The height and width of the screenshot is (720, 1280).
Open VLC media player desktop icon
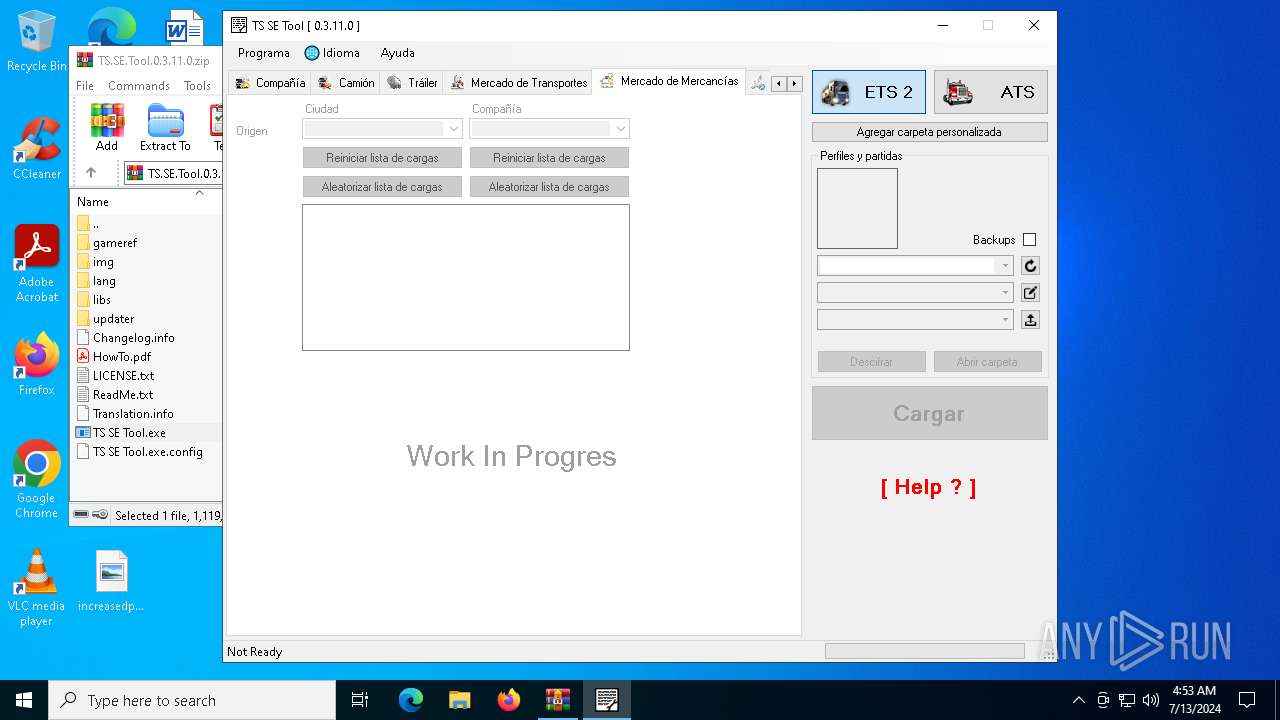37,588
